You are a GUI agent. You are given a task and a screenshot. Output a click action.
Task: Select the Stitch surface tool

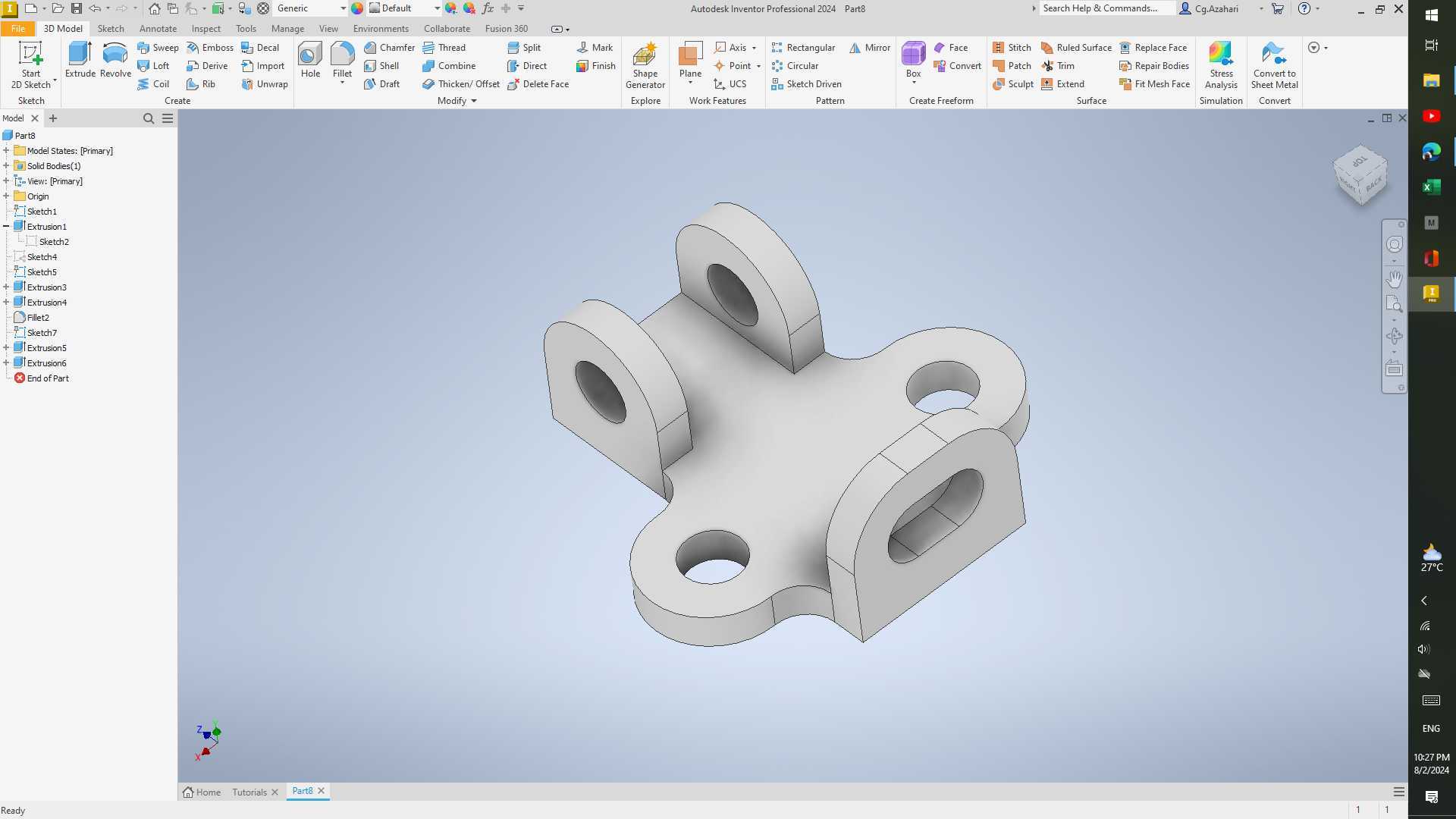pyautogui.click(x=1012, y=48)
